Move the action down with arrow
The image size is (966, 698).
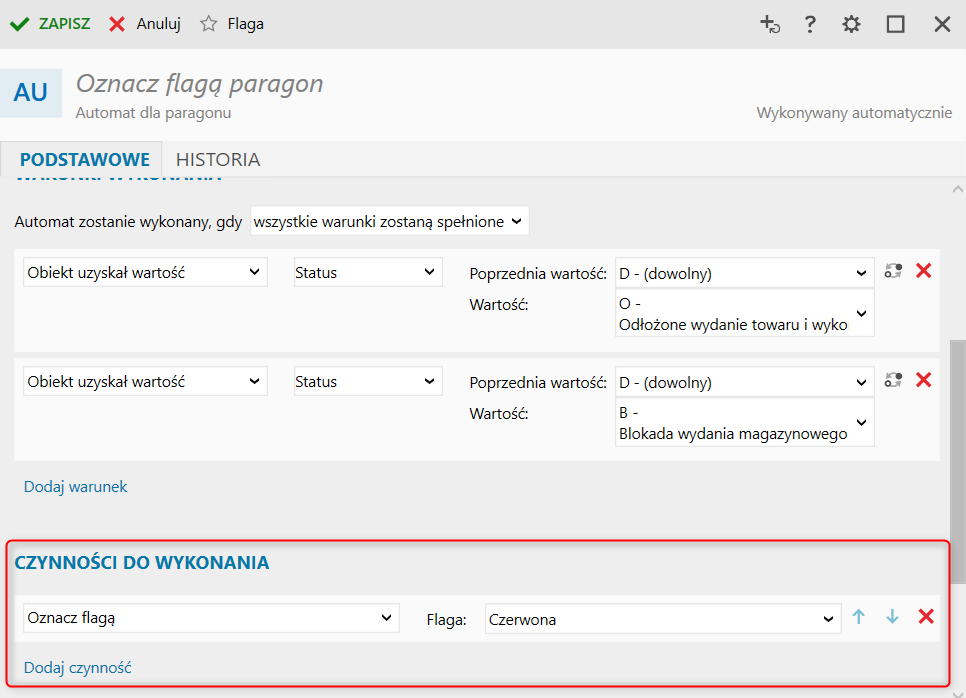tap(892, 617)
